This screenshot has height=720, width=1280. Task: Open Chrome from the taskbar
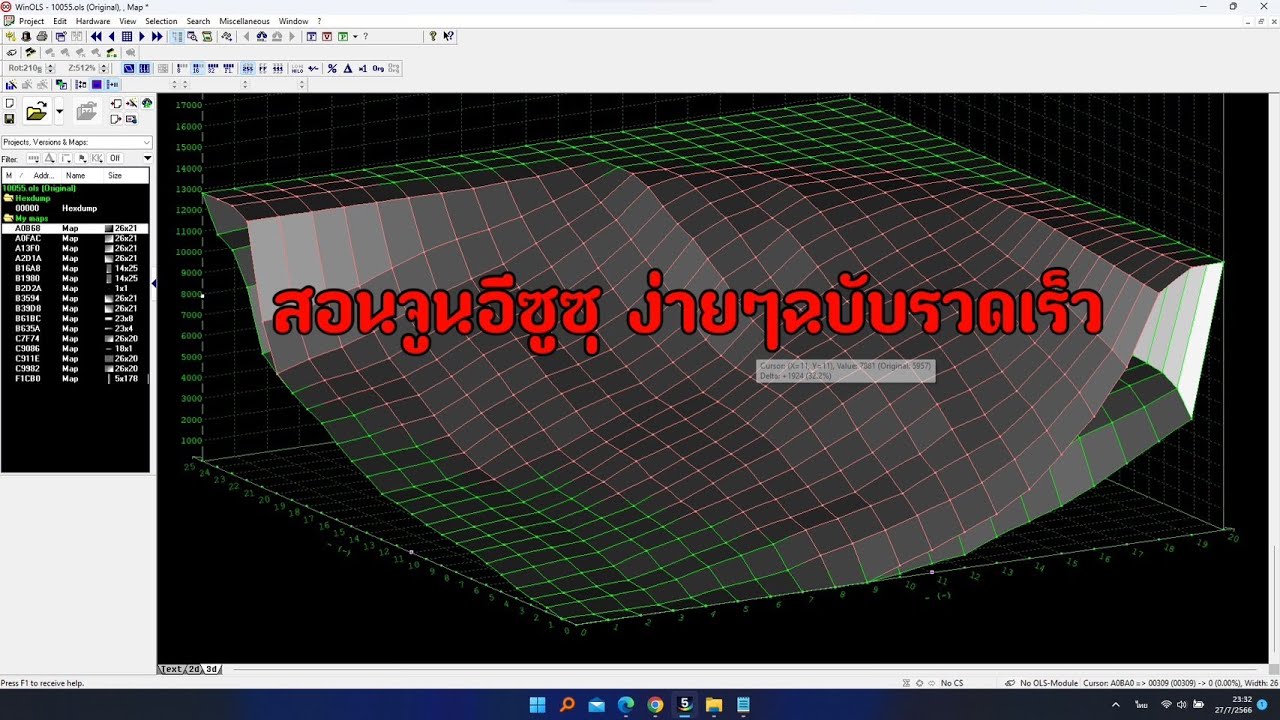click(x=655, y=705)
